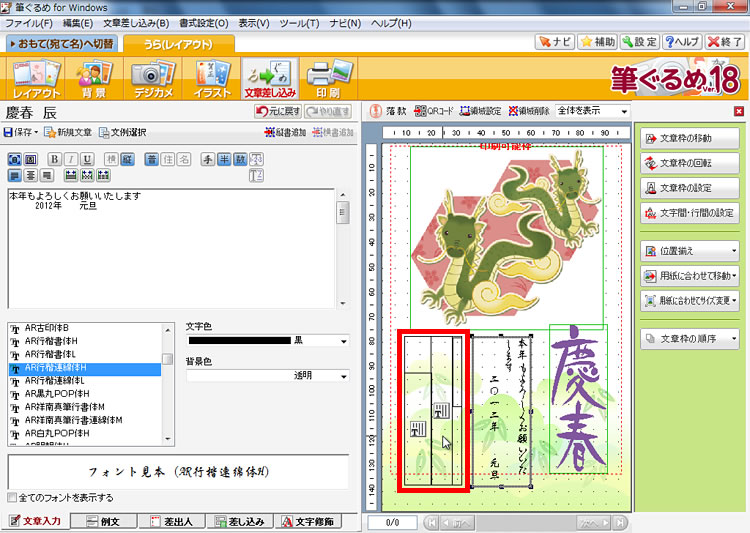Toggle the 普 normal text mode

pyautogui.click(x=152, y=159)
